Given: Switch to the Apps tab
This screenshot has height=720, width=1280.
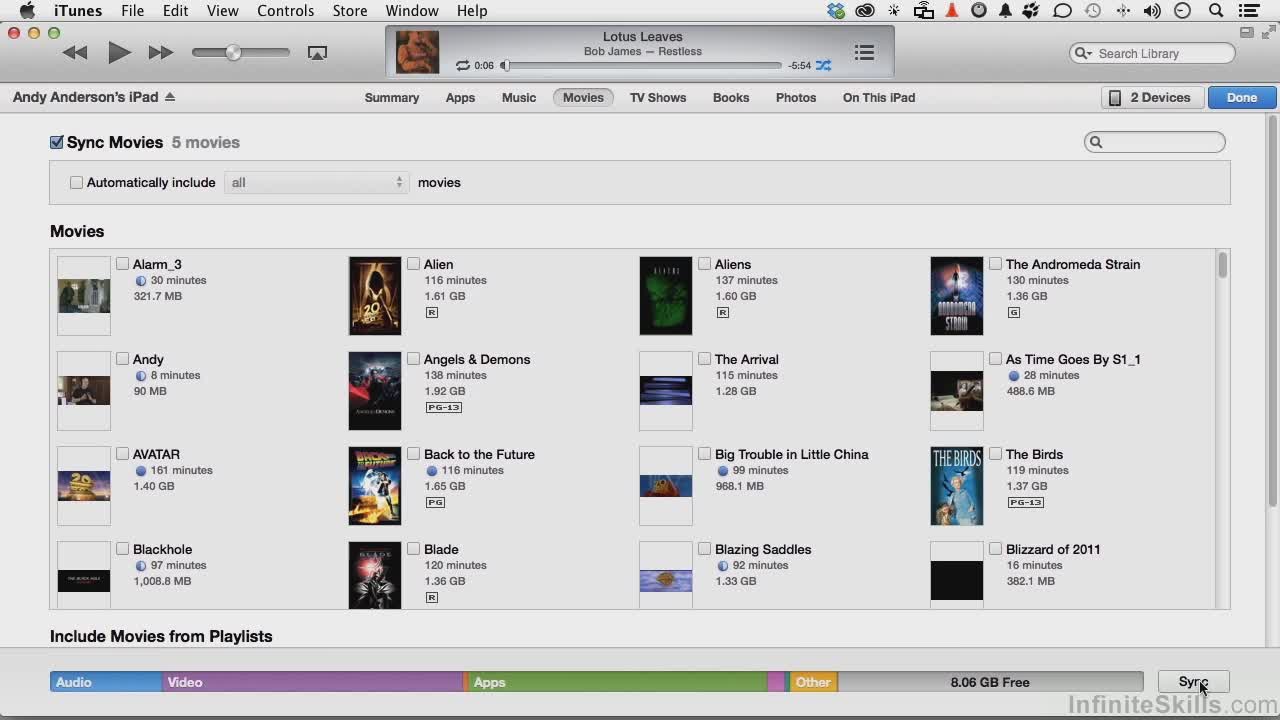Looking at the screenshot, I should (460, 97).
